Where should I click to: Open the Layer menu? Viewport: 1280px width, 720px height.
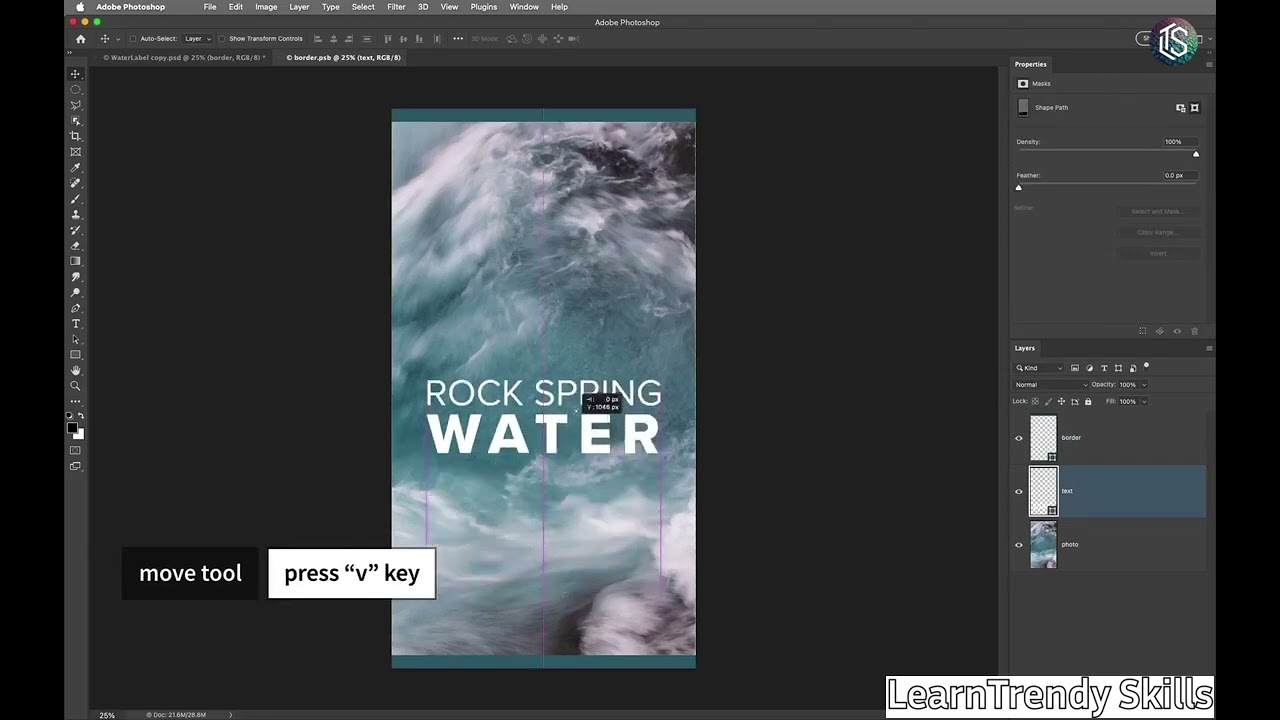click(299, 7)
